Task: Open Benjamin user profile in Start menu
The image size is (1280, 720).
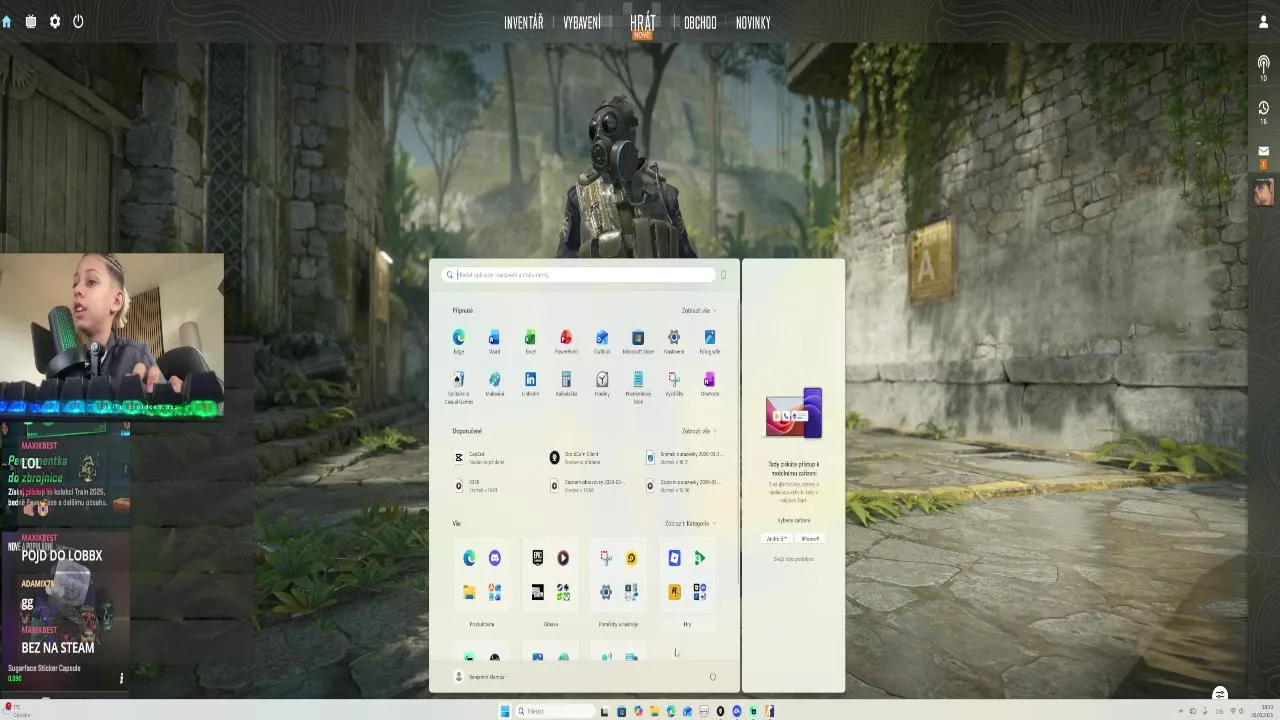Action: [480, 677]
